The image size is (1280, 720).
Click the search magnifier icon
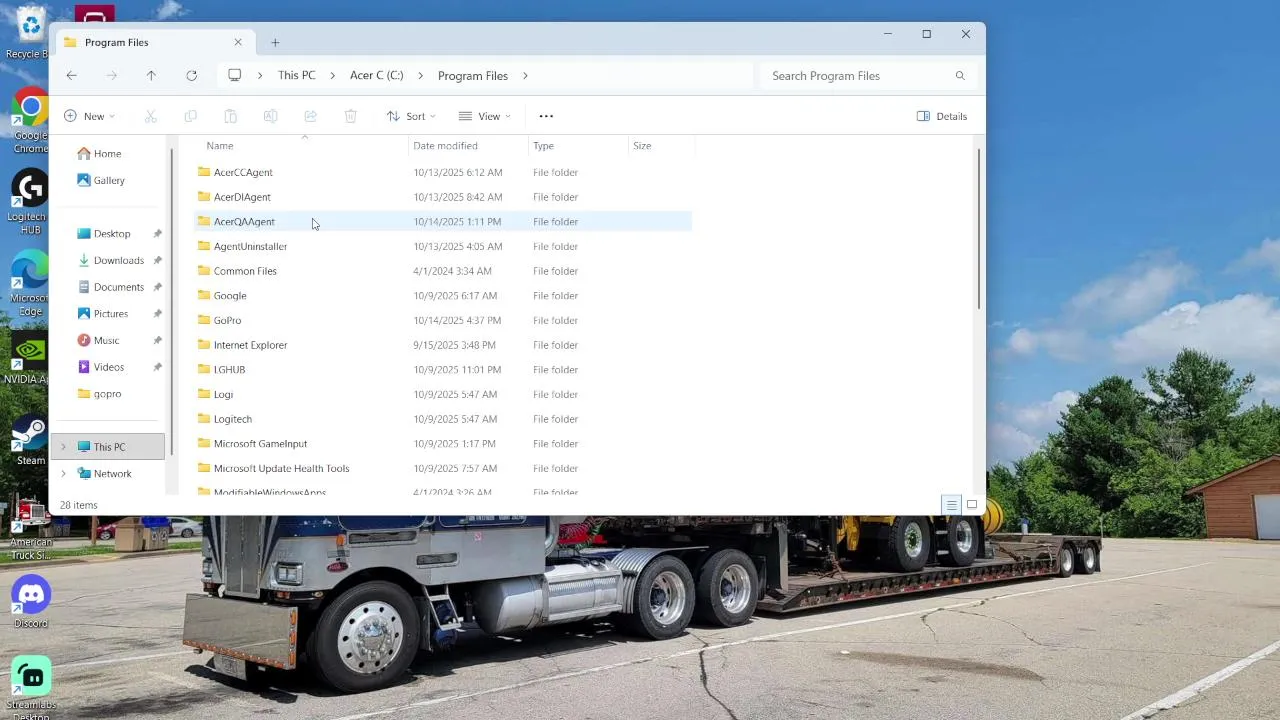[960, 76]
